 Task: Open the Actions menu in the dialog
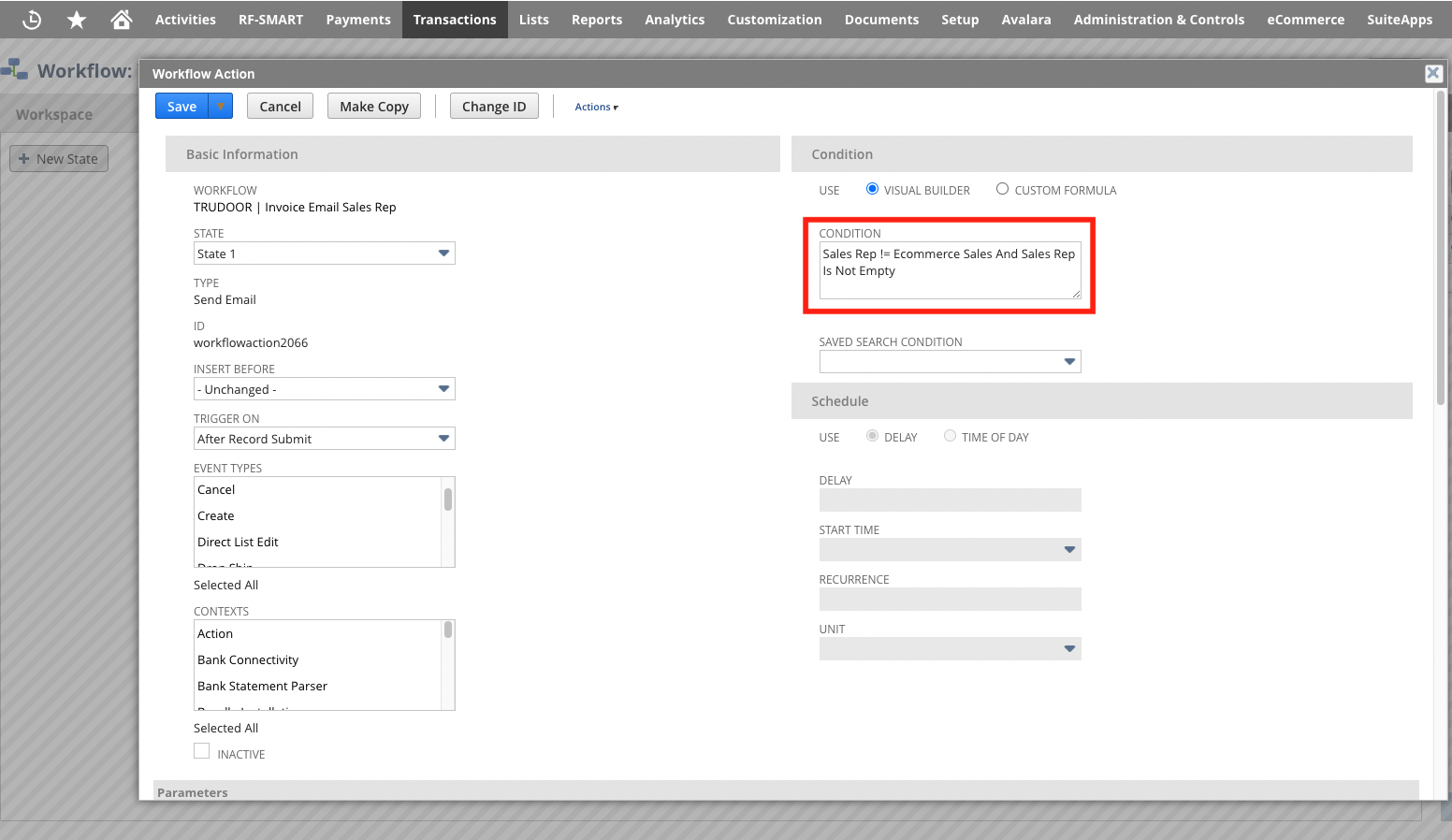[x=596, y=107]
